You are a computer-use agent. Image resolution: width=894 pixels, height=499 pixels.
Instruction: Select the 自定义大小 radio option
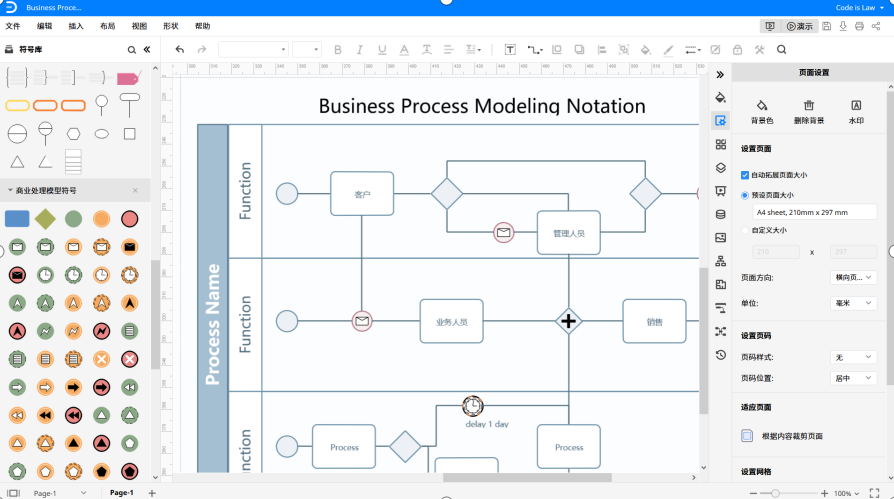click(745, 230)
